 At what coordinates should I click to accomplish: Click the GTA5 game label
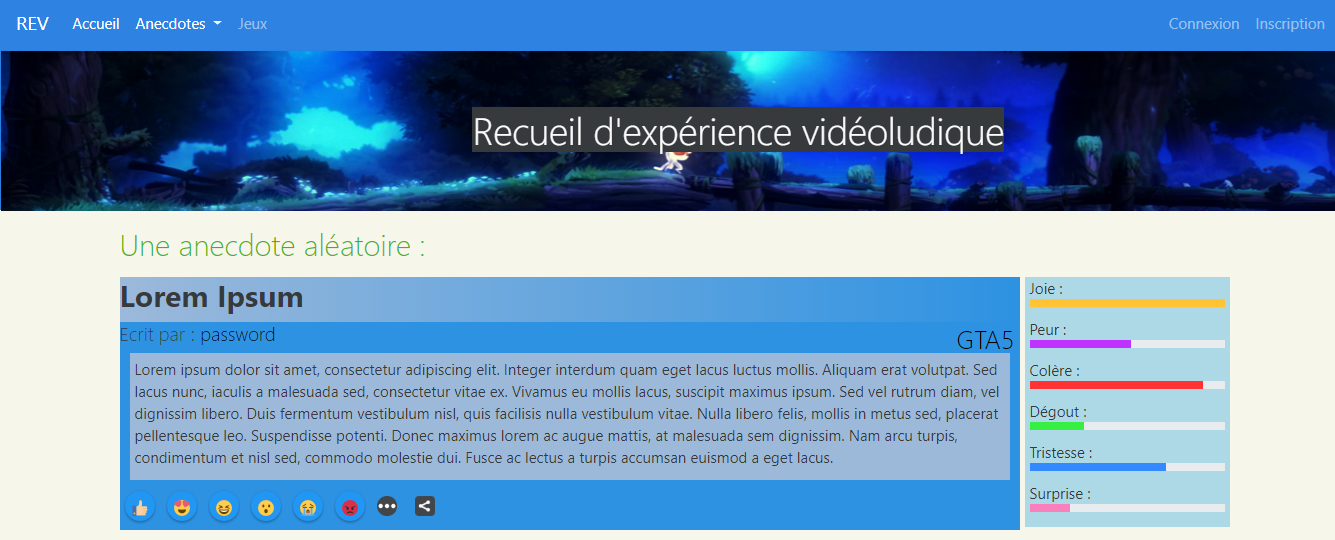pos(984,340)
